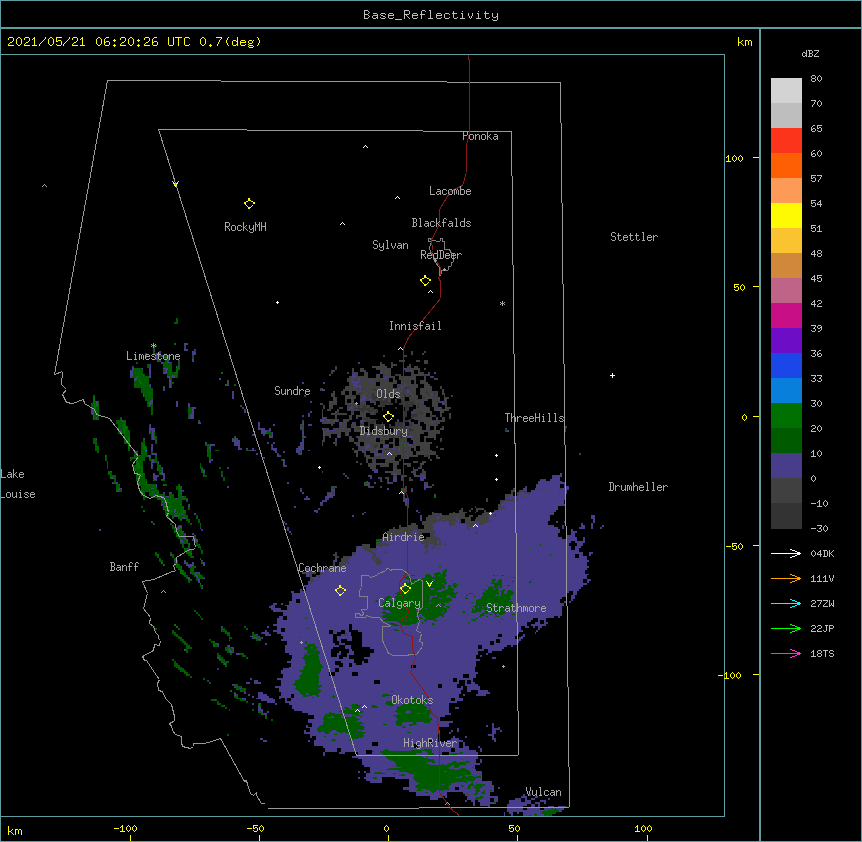Click the Banff label

pos(124,567)
